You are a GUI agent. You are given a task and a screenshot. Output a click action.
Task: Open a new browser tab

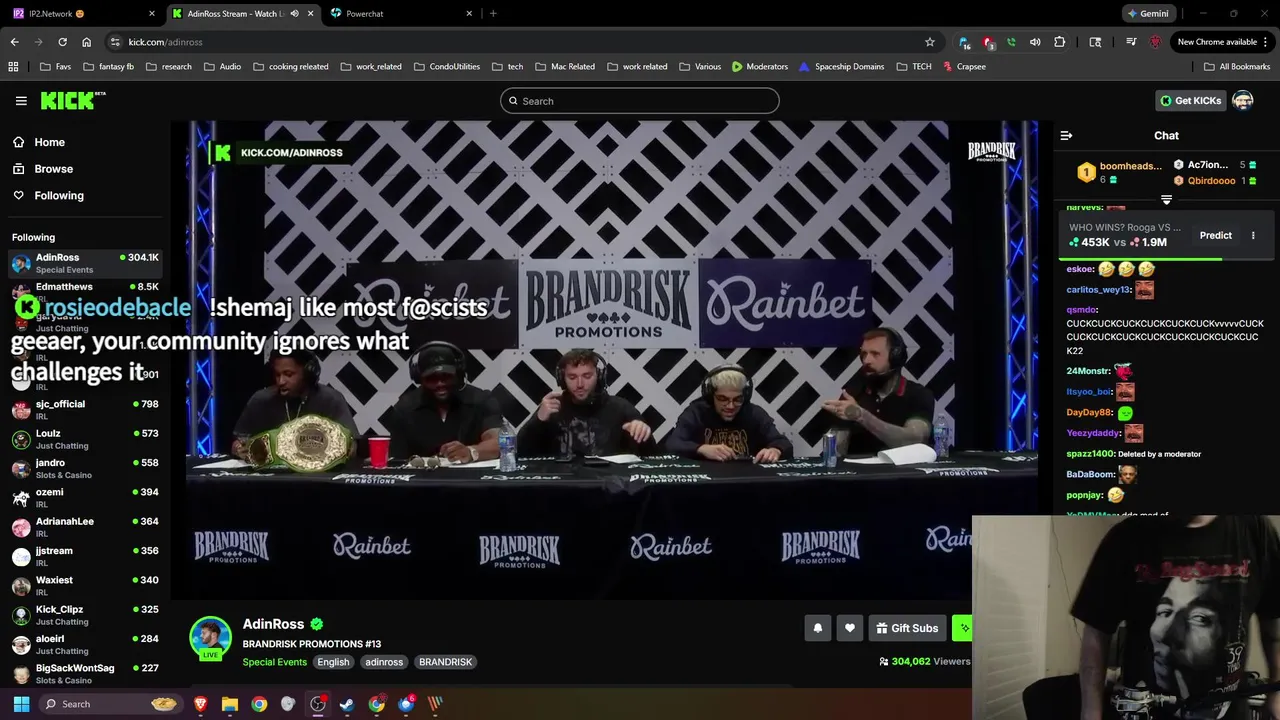coord(493,14)
